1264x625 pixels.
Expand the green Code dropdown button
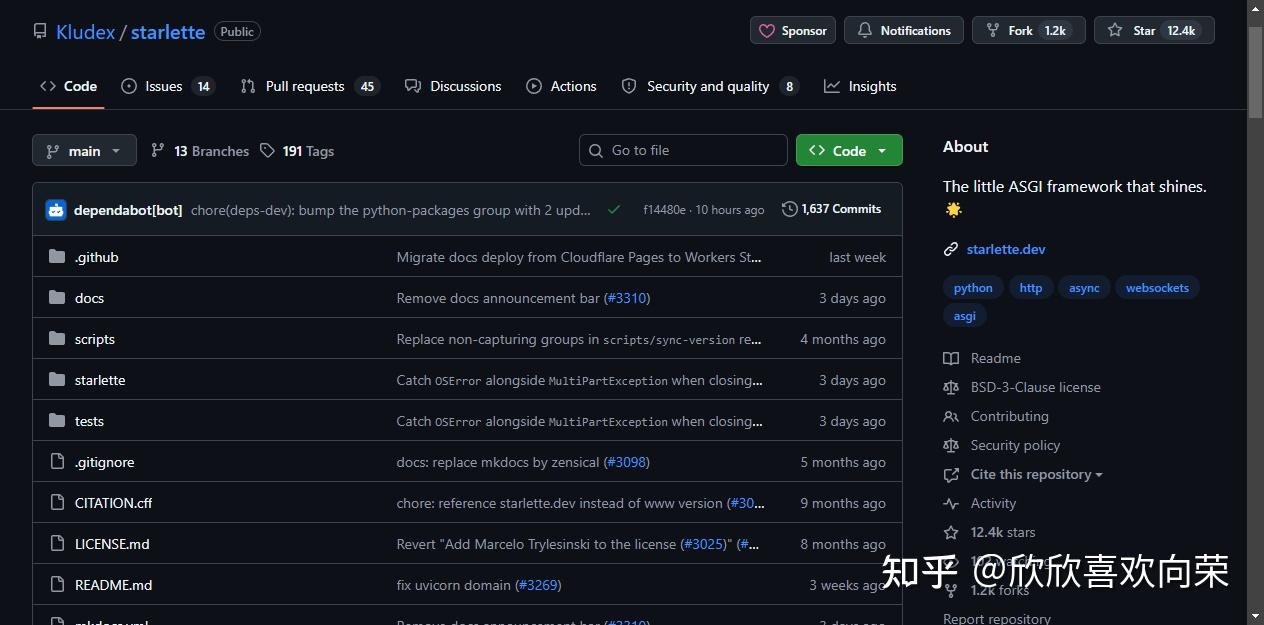pyautogui.click(x=849, y=150)
